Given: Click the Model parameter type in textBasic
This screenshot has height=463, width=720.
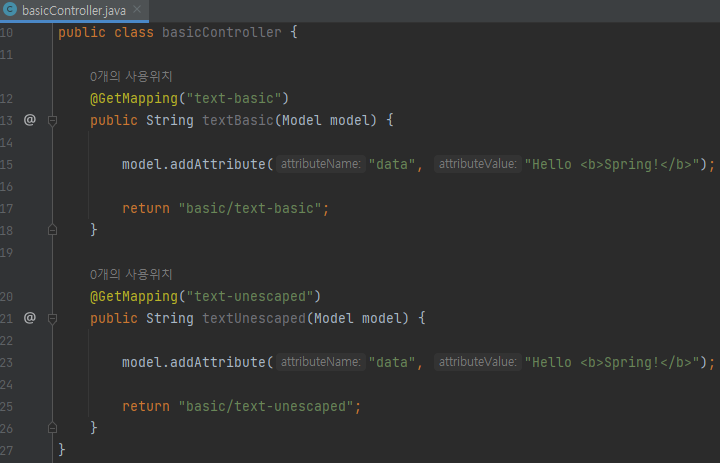Looking at the screenshot, I should point(302,120).
